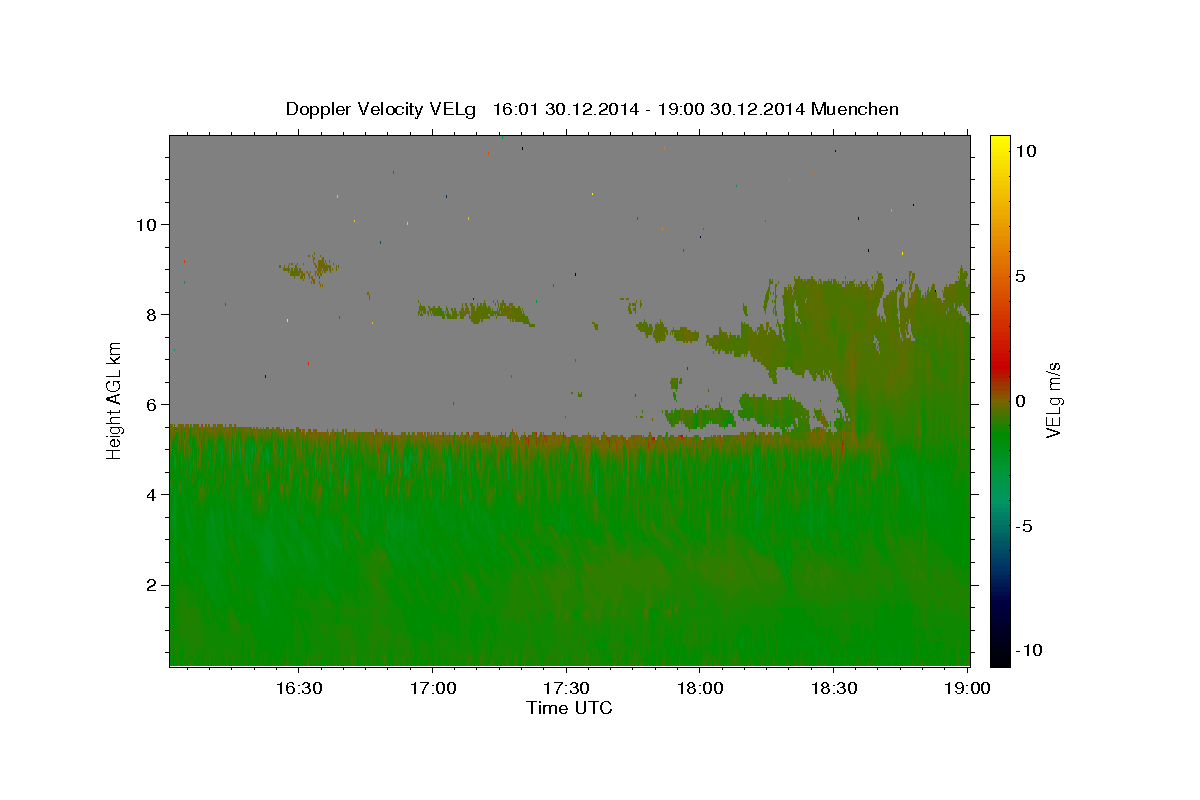Click the 'Time UTC' axis label

(569, 708)
